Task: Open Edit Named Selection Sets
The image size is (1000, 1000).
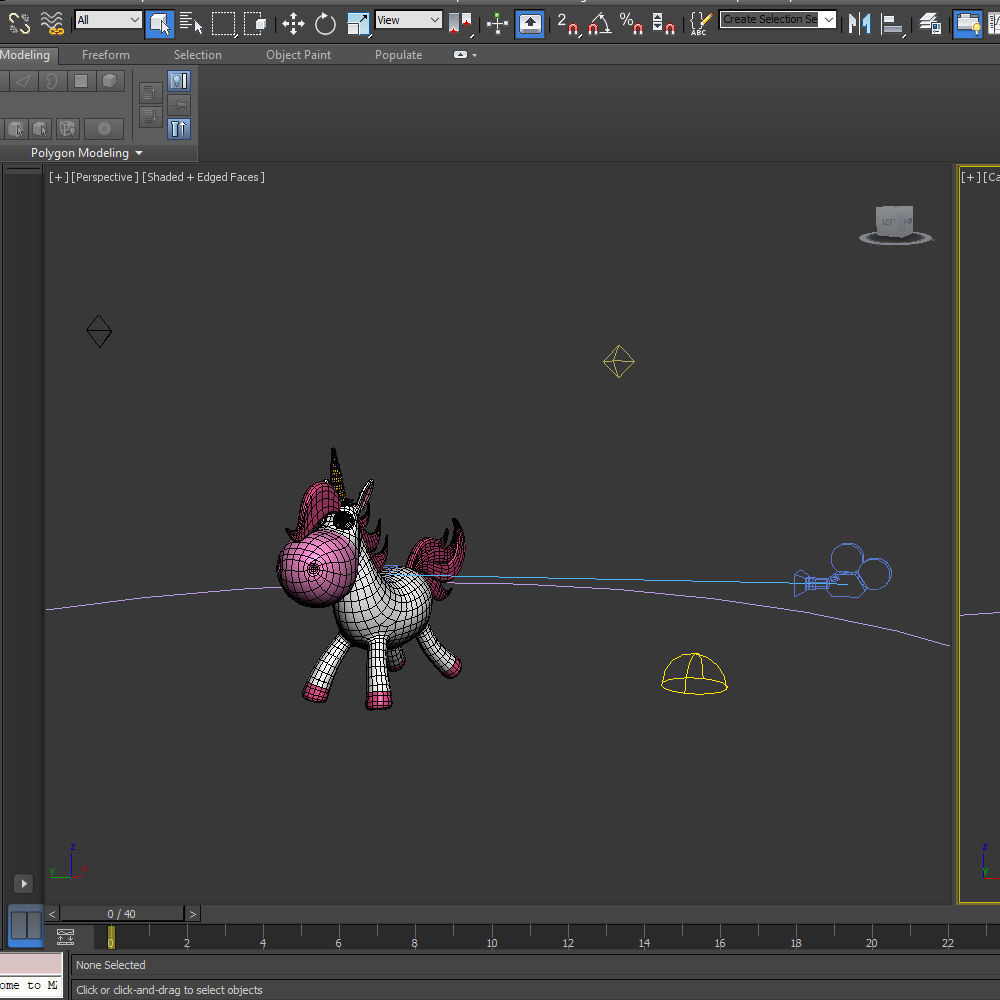Action: point(701,24)
